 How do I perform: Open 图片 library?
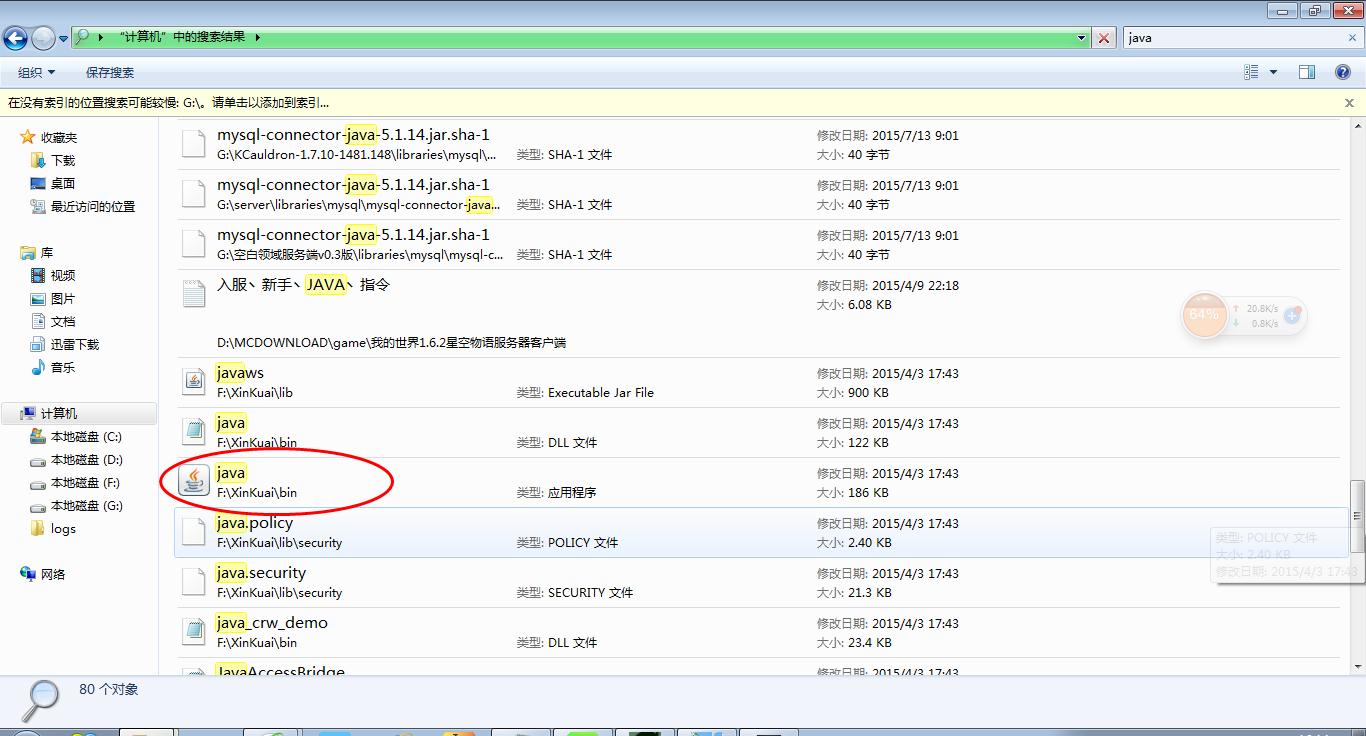pos(63,298)
